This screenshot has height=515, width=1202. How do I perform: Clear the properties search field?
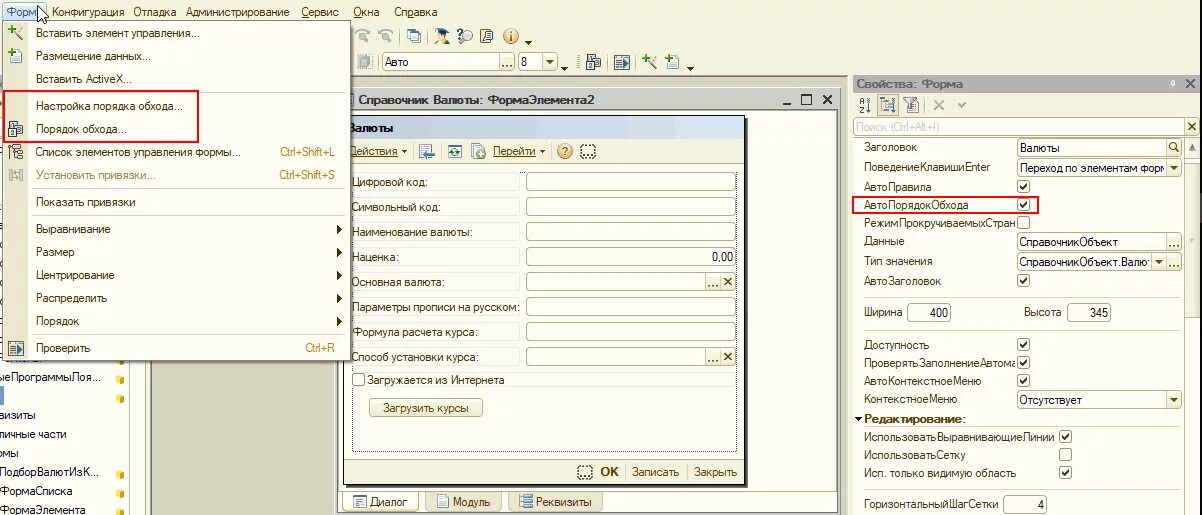tap(1190, 127)
